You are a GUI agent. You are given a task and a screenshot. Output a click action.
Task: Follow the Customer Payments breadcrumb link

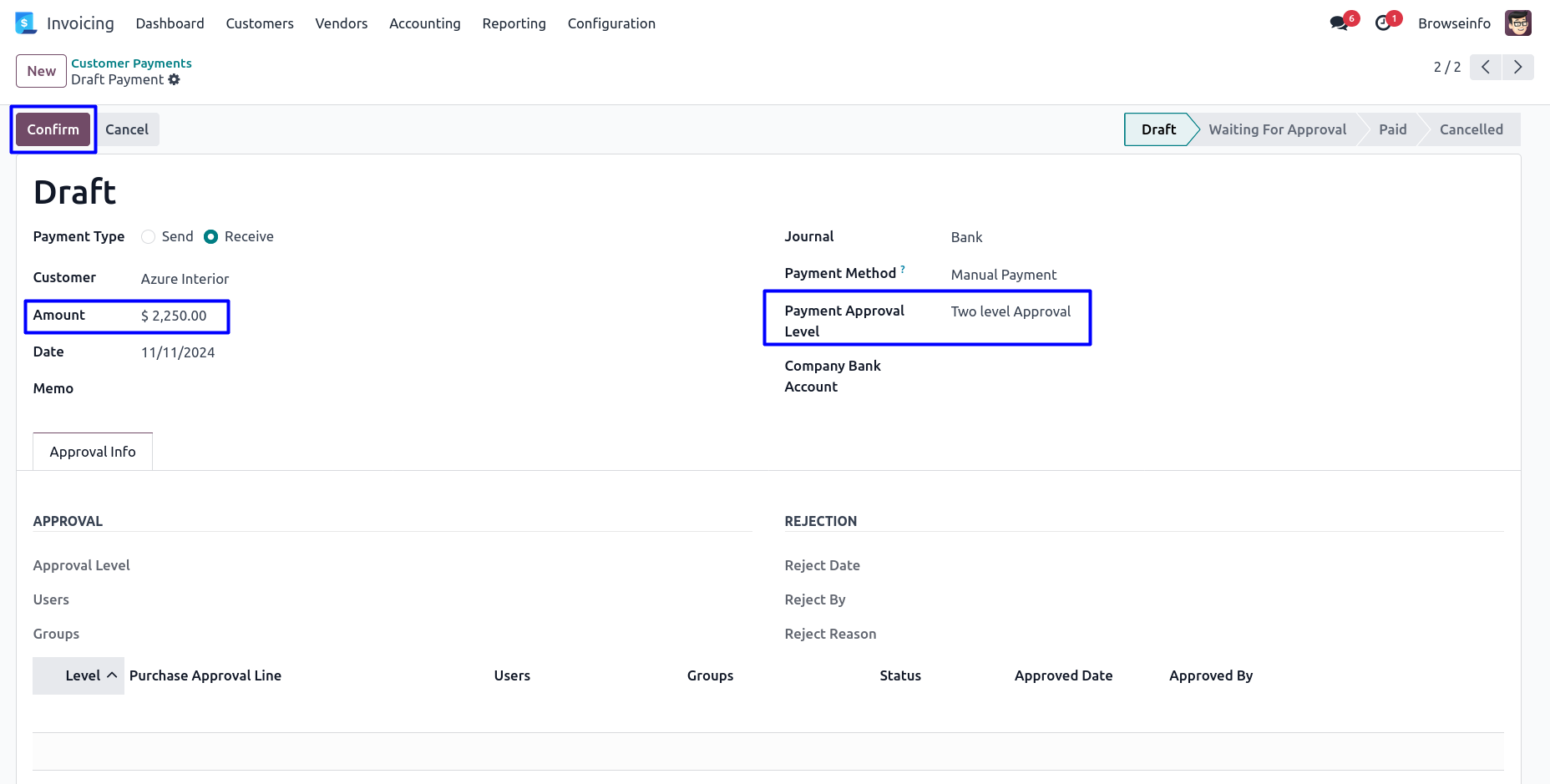pyautogui.click(x=131, y=63)
